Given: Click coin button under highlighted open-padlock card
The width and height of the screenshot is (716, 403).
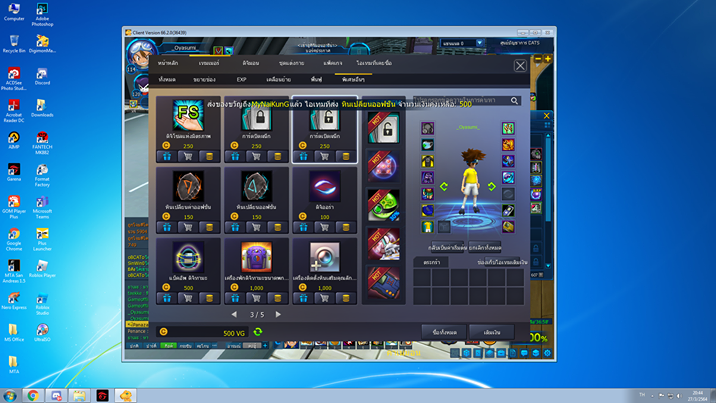Looking at the screenshot, I should 346,157.
